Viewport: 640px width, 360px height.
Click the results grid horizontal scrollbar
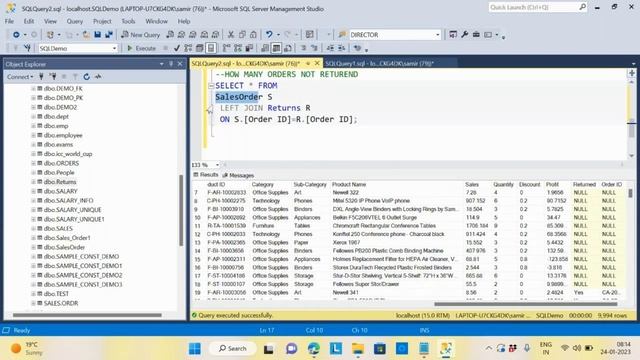526,304
